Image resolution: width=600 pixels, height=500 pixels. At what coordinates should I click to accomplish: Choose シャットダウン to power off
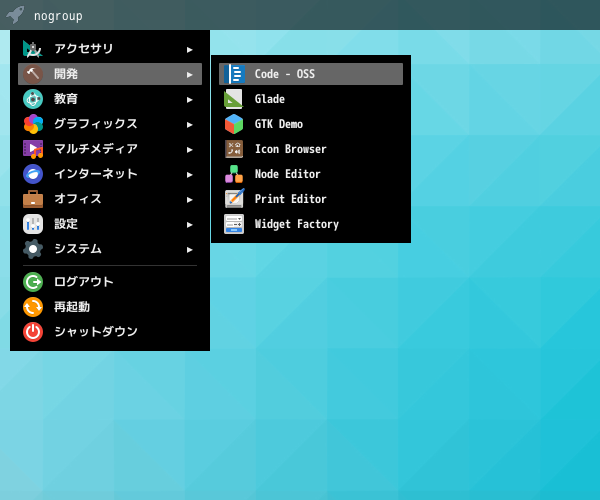[x=110, y=332]
